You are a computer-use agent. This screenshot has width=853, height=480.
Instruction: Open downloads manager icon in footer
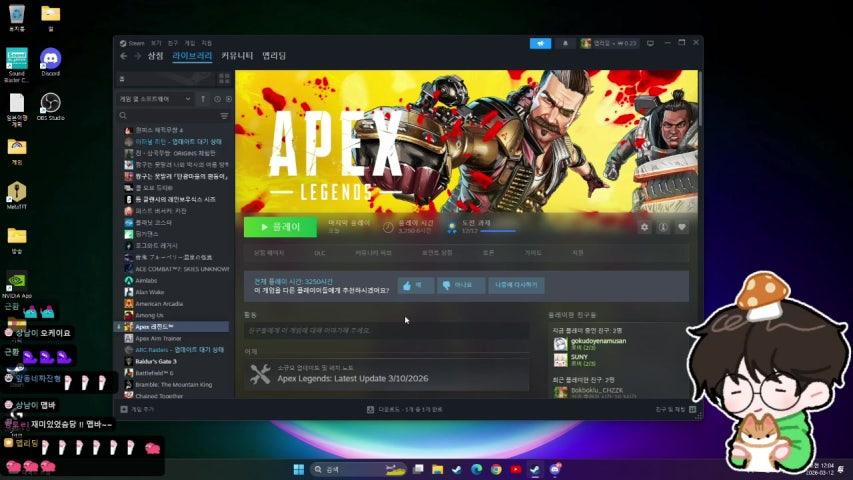(x=370, y=409)
